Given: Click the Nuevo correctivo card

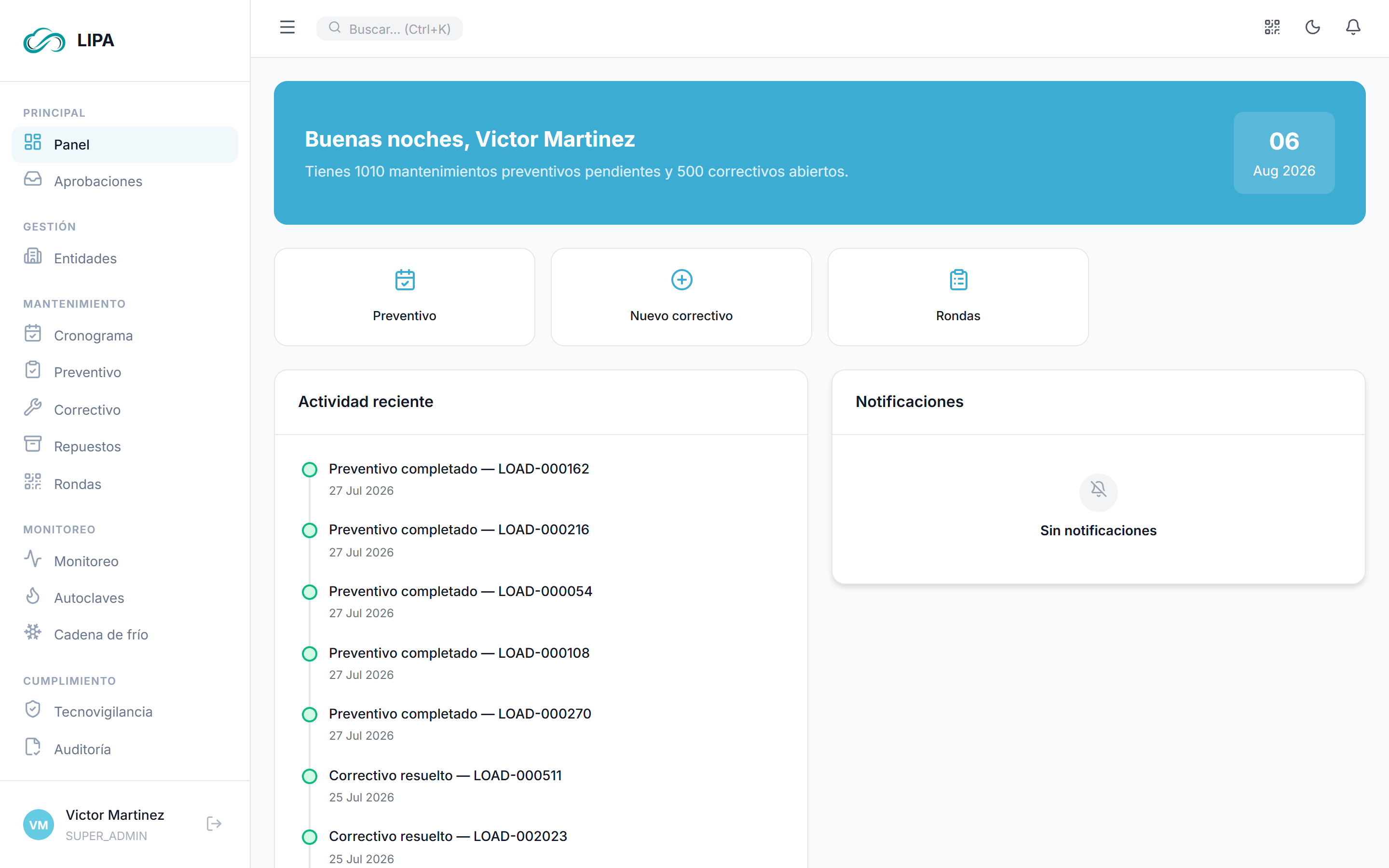Looking at the screenshot, I should coord(681,297).
